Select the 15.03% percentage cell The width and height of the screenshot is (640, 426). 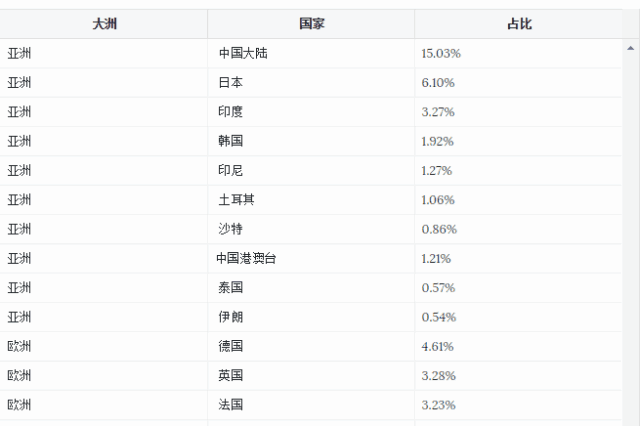pyautogui.click(x=441, y=54)
